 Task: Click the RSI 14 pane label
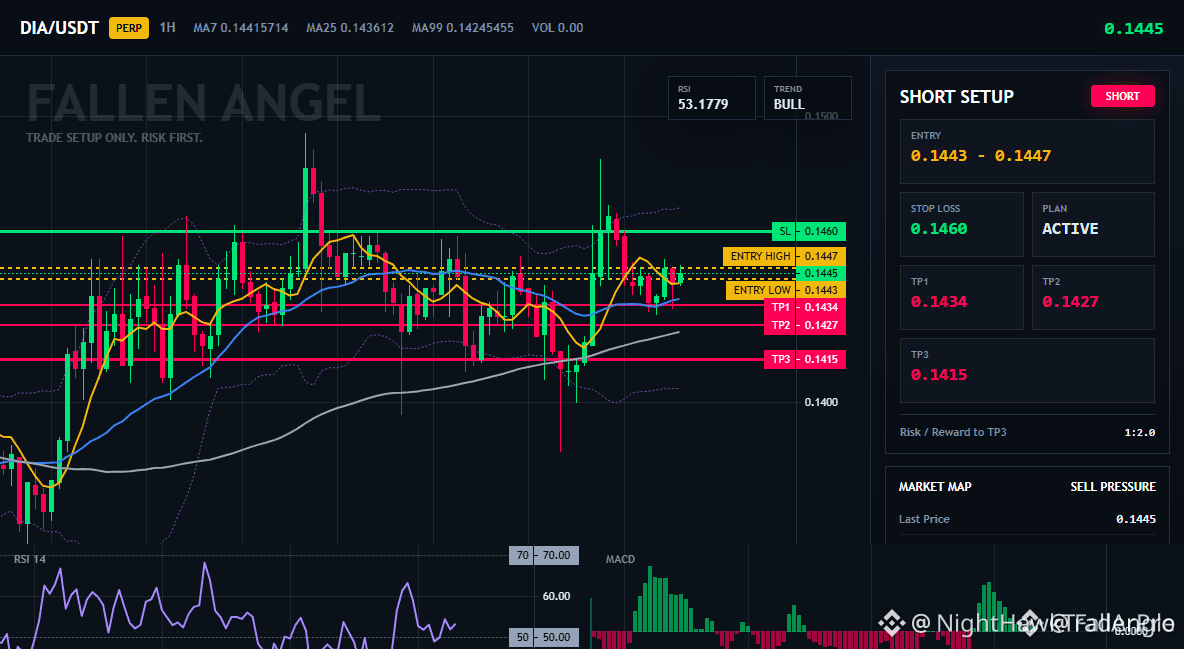point(30,559)
